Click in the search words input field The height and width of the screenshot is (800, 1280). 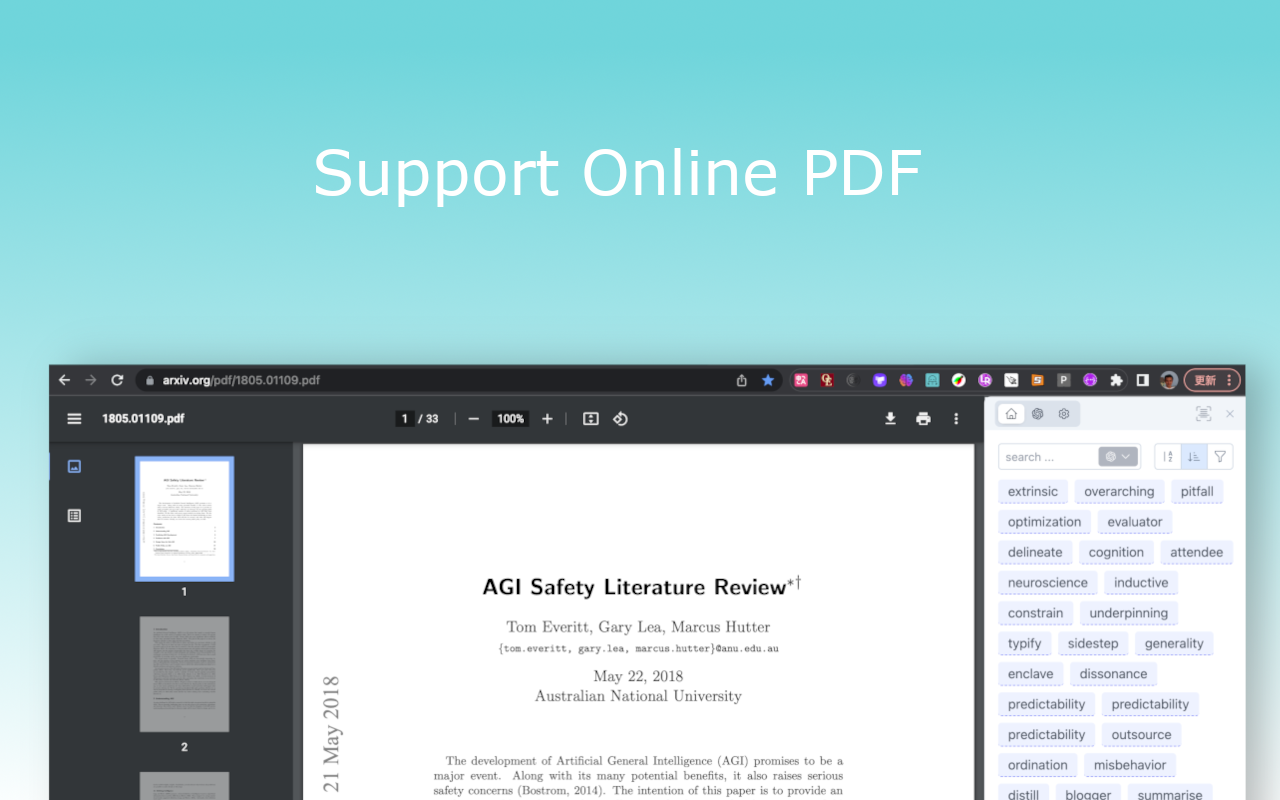point(1050,457)
